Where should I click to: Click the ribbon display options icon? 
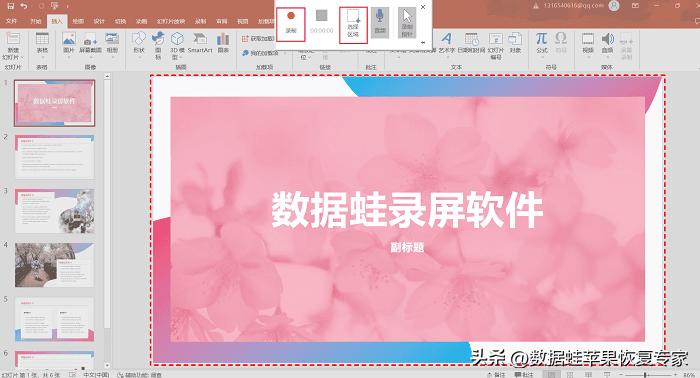coord(635,5)
